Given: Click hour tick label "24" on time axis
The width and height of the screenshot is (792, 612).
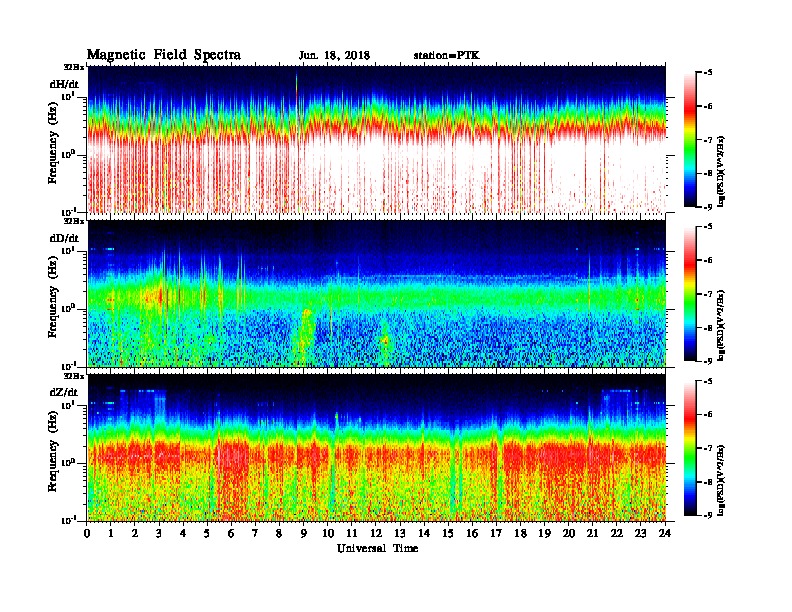Looking at the screenshot, I should click(665, 533).
